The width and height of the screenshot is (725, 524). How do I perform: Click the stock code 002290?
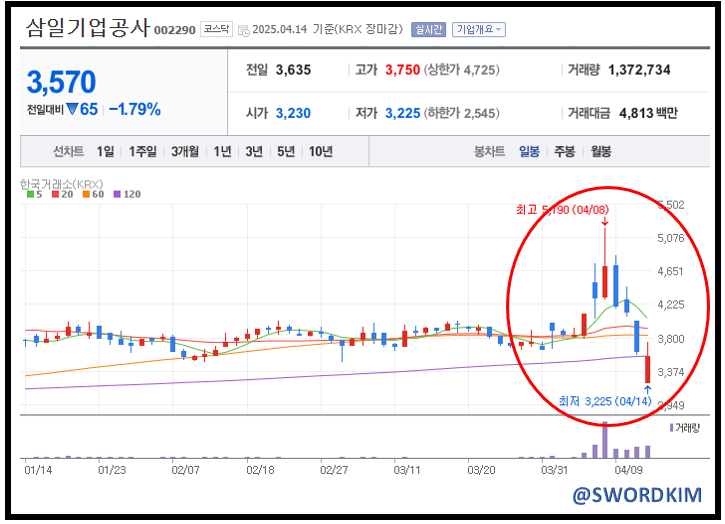(174, 31)
